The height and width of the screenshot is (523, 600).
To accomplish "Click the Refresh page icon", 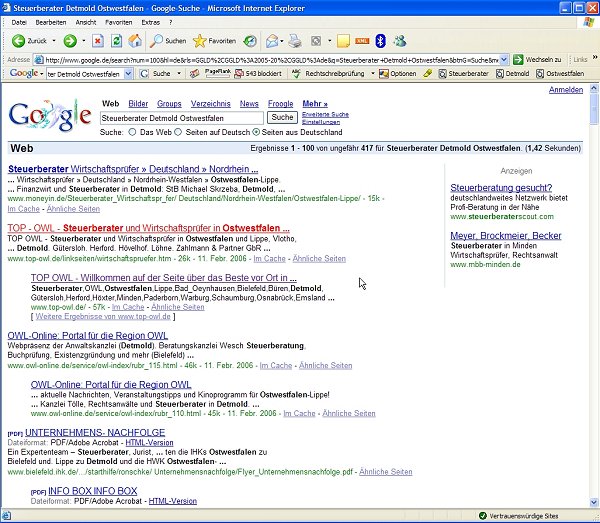I will point(116,41).
